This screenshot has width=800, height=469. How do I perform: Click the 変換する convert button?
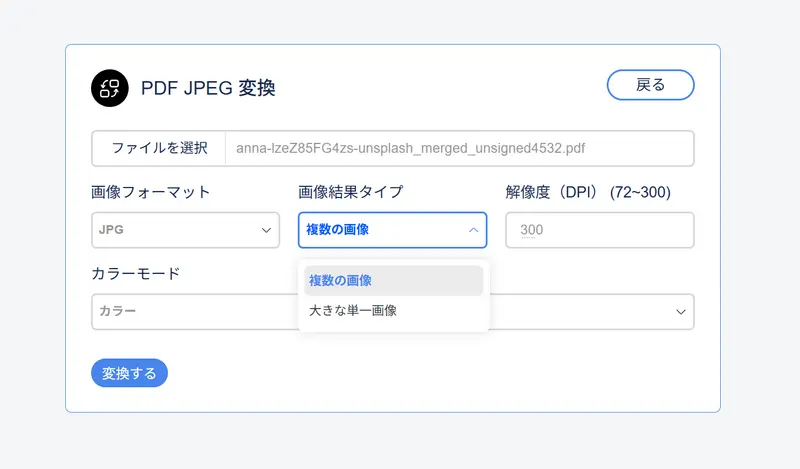point(129,373)
